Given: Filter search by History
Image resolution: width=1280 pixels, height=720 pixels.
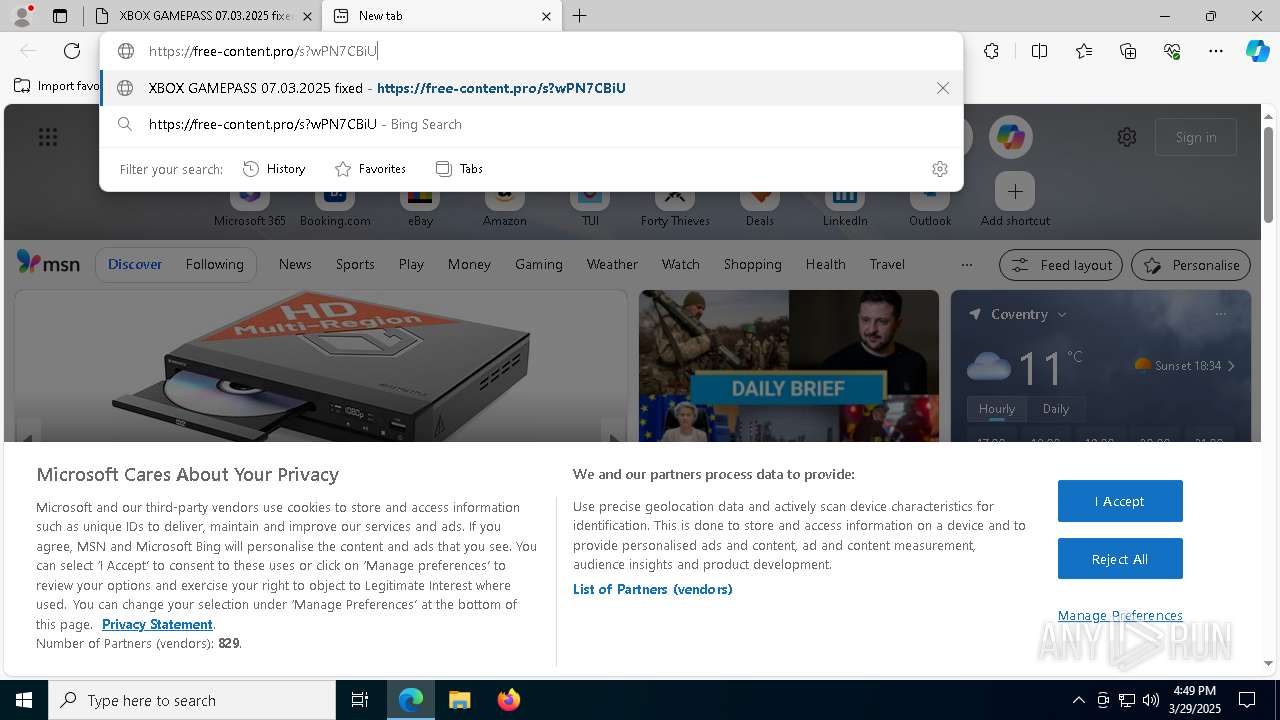Looking at the screenshot, I should coord(274,169).
